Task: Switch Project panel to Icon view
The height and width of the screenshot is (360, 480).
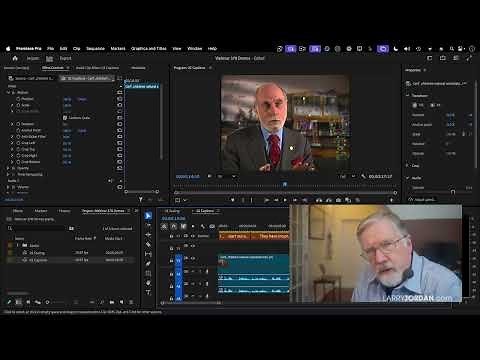Action: coord(28,302)
